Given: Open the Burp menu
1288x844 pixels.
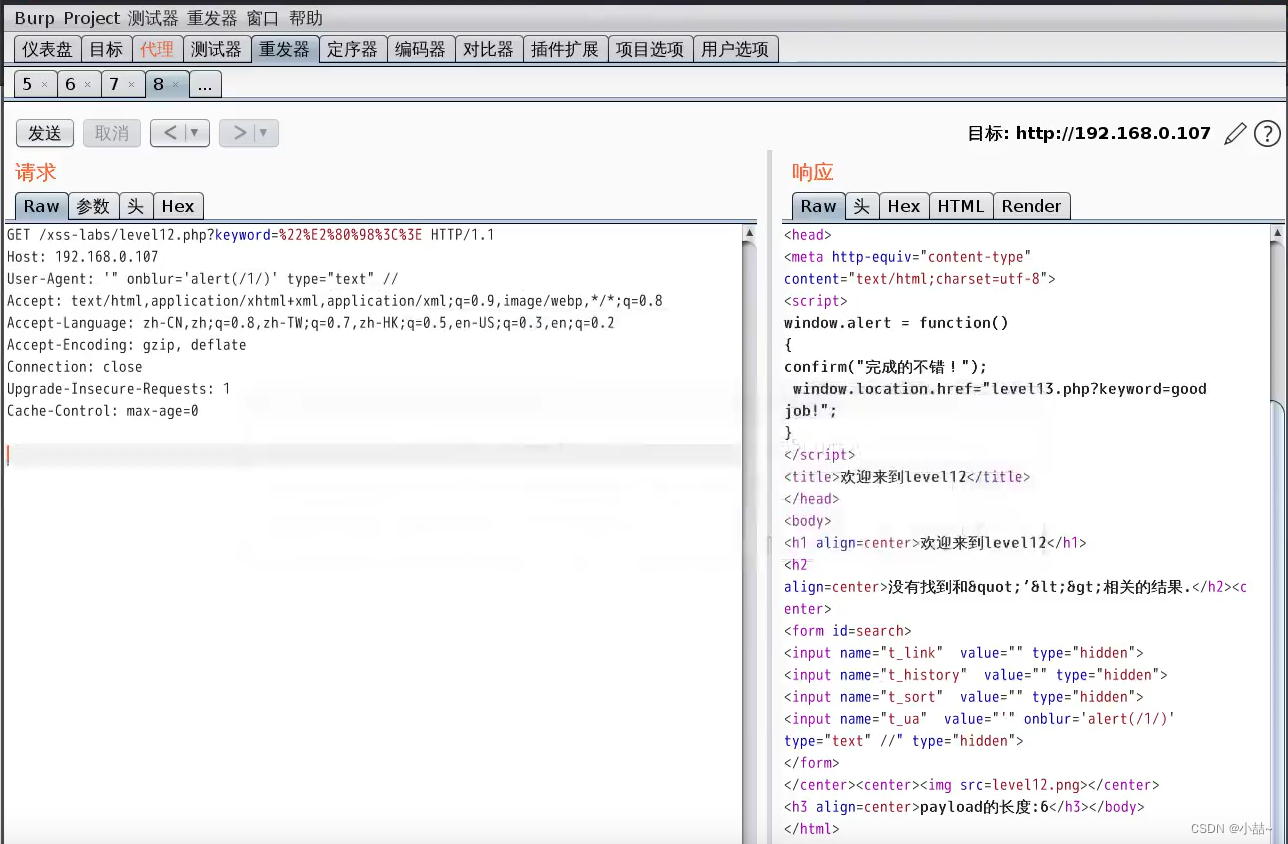Looking at the screenshot, I should 34,18.
